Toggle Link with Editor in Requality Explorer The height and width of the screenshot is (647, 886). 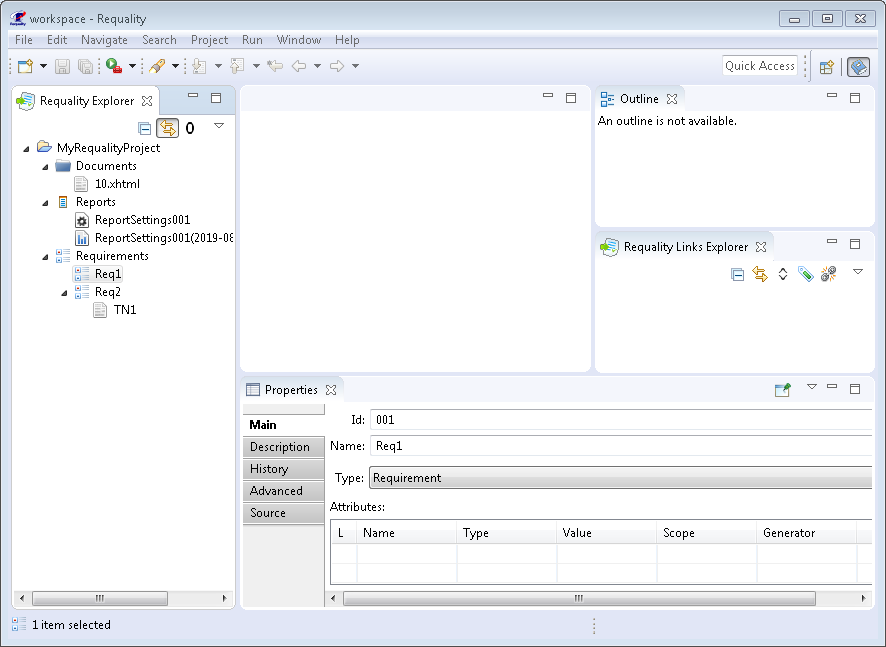tap(168, 128)
